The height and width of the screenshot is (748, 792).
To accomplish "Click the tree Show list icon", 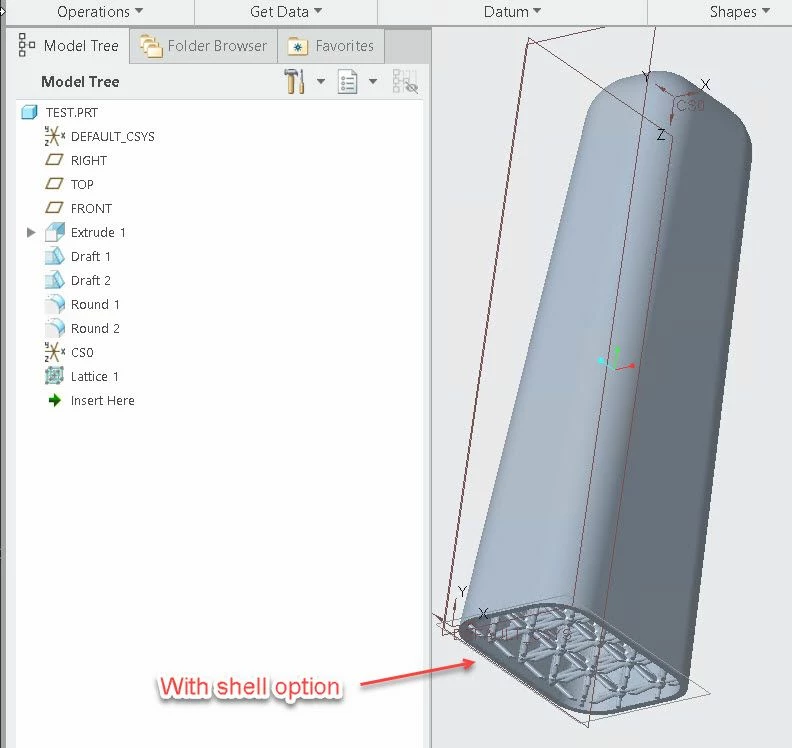I will [348, 82].
